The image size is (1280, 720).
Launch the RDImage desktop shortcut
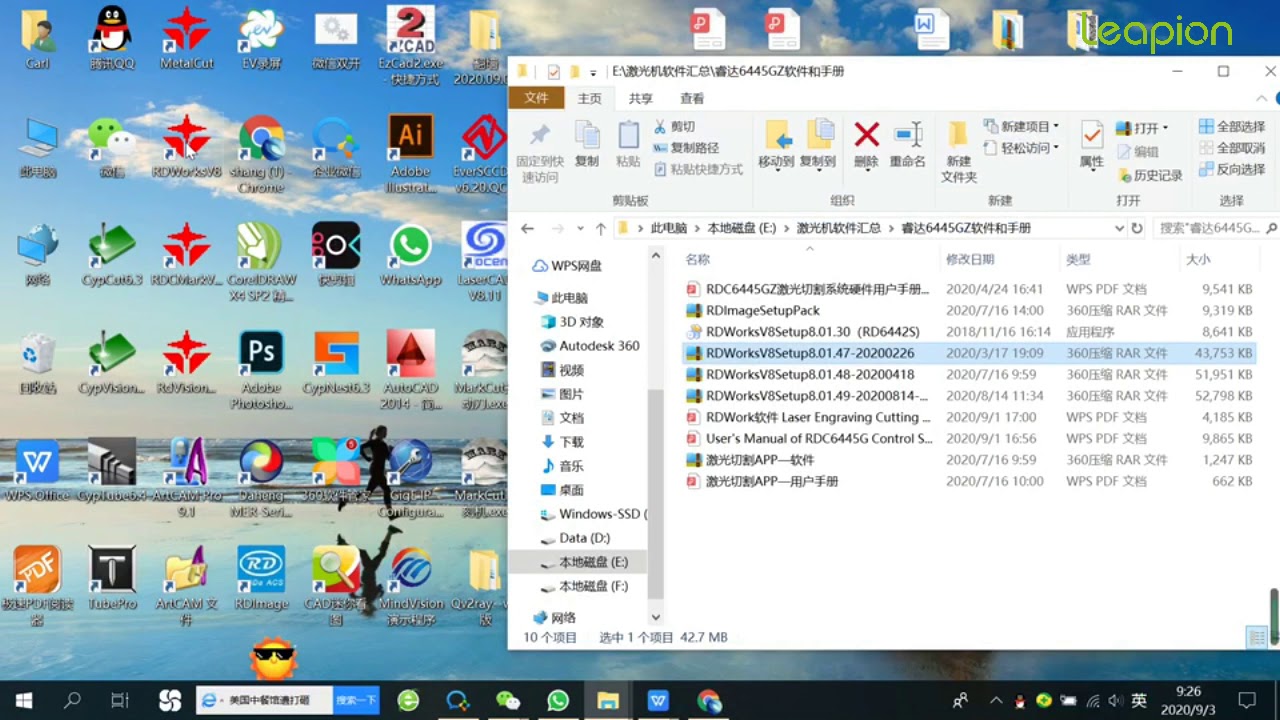click(x=261, y=578)
